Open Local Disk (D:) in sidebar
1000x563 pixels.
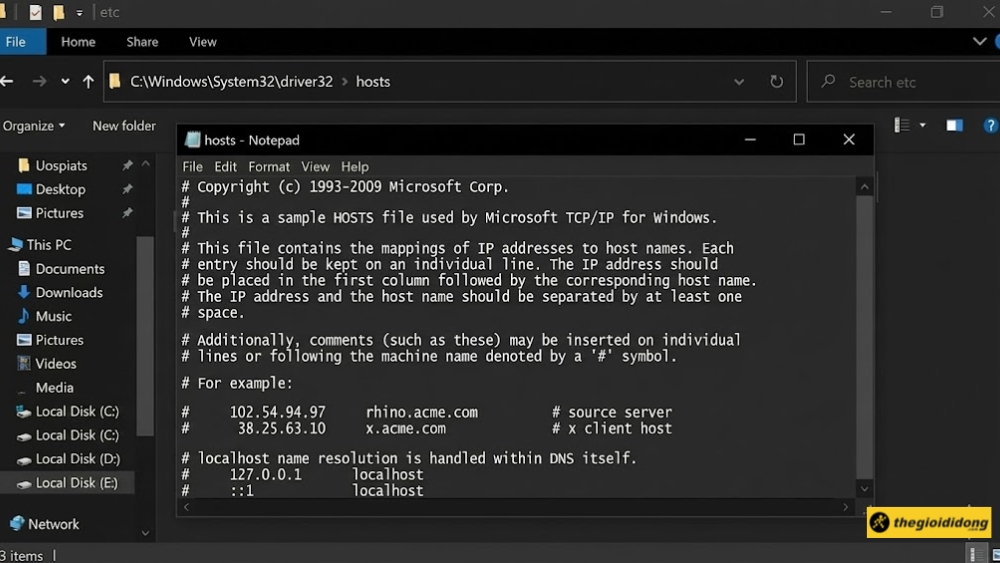77,459
